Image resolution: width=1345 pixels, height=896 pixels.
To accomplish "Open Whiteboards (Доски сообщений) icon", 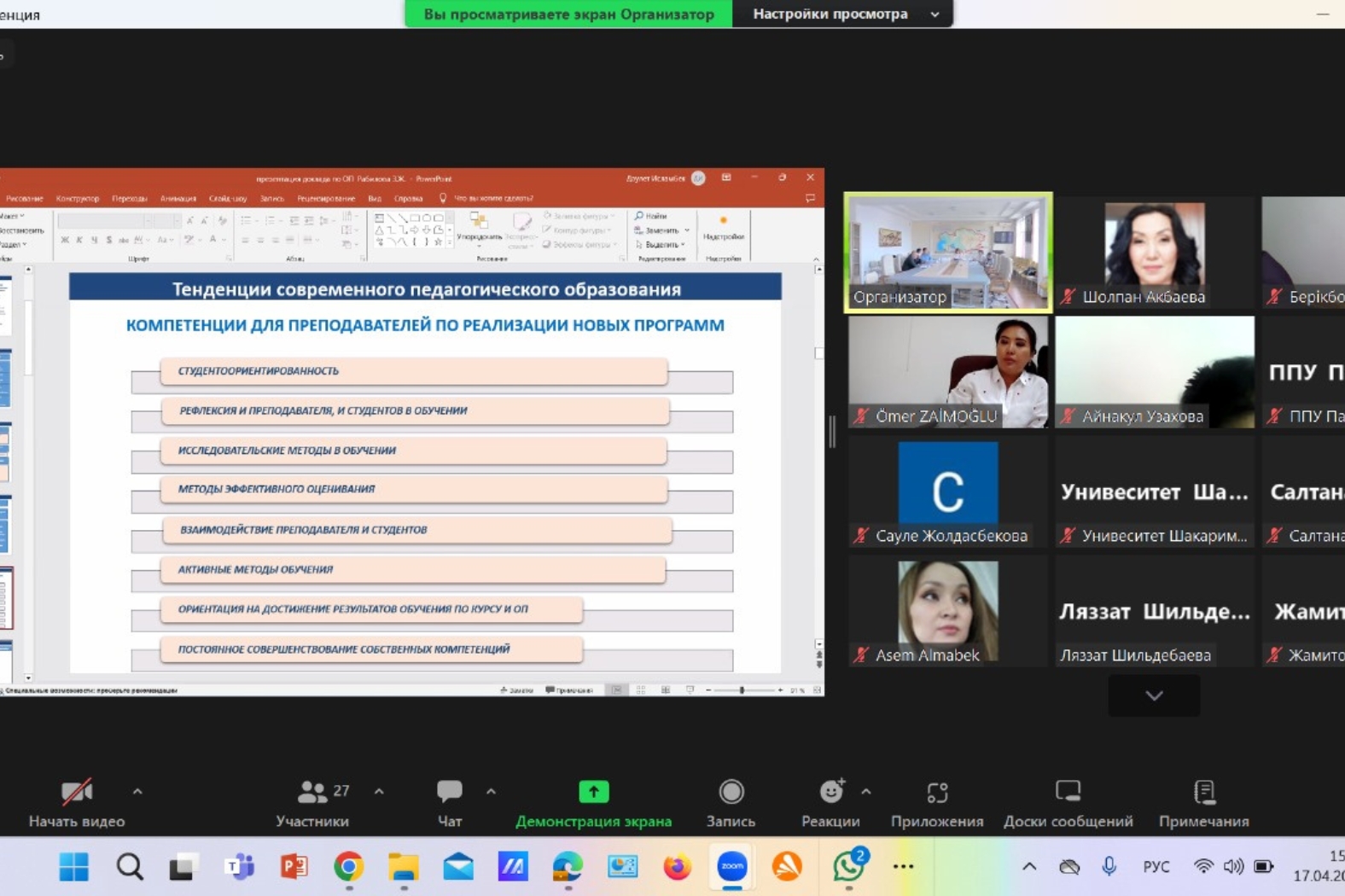I will pyautogui.click(x=1068, y=793).
